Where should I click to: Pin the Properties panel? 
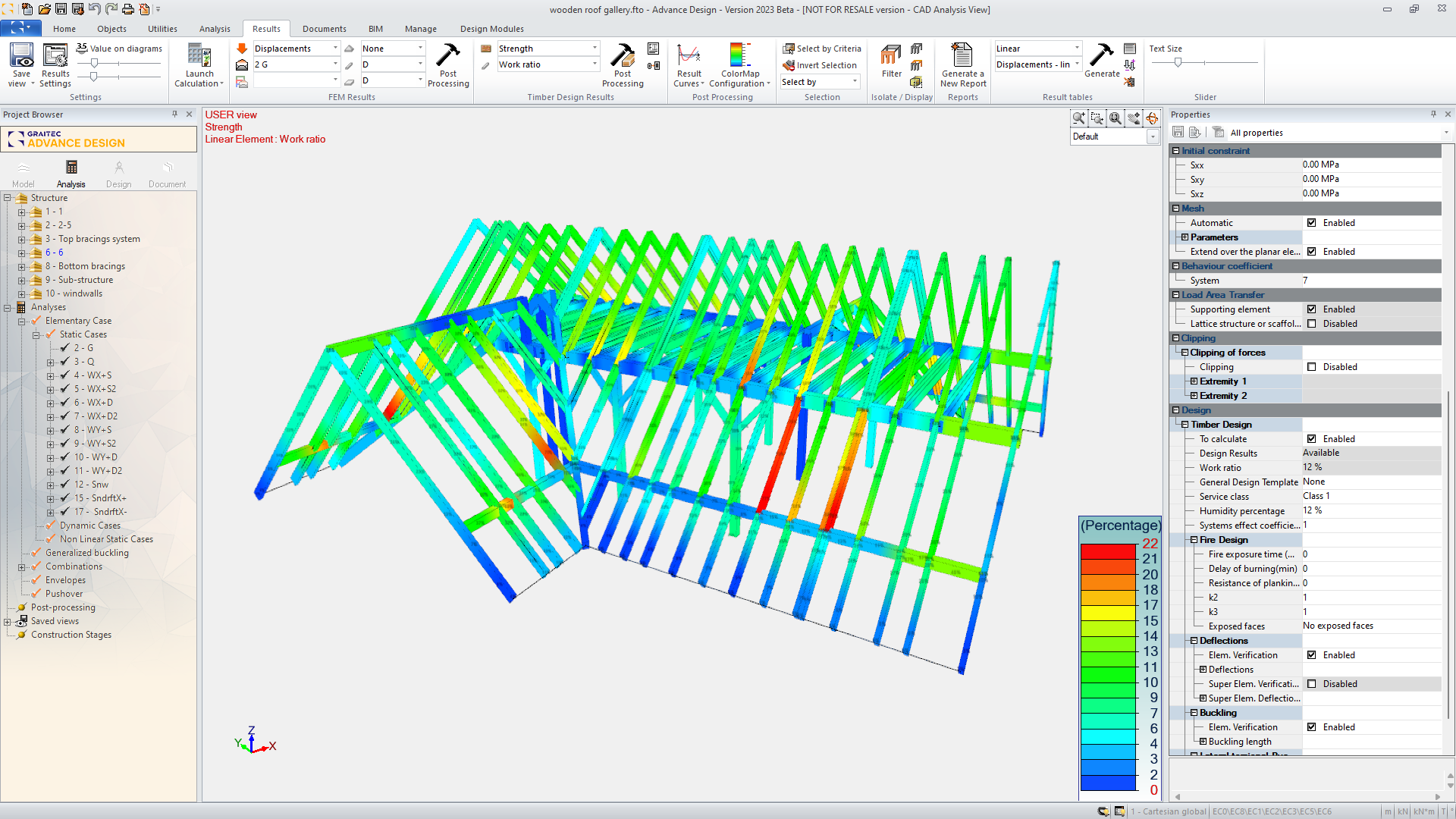[1433, 115]
